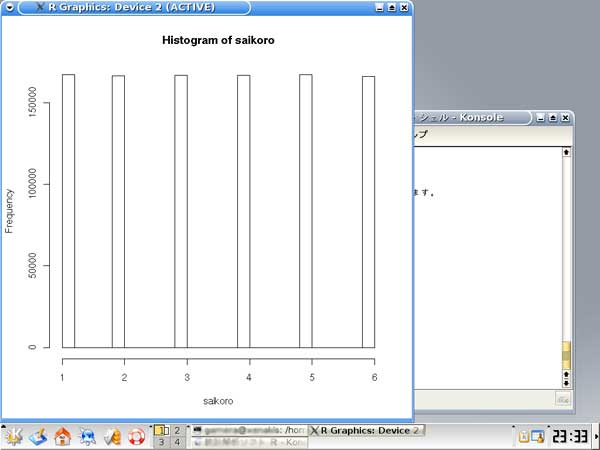Switch to virtual desktop 3 in pager
This screenshot has height=450, width=600.
point(161,441)
